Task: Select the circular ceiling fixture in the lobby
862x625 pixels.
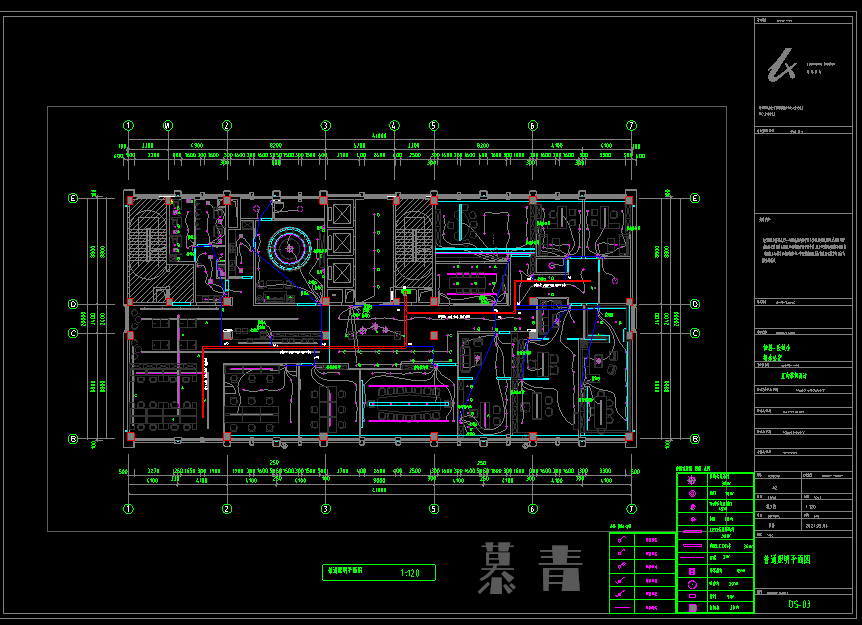Action: pyautogui.click(x=291, y=244)
